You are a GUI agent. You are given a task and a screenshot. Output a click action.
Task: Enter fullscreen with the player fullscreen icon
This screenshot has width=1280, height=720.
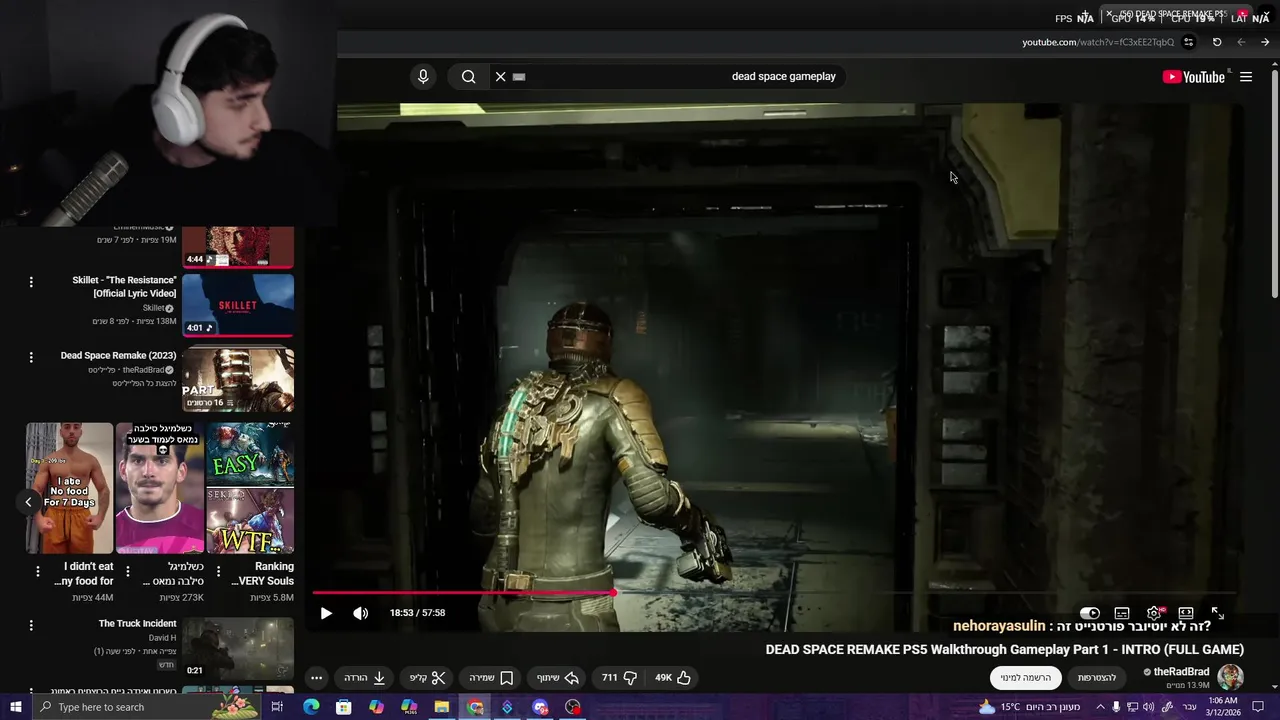pyautogui.click(x=1218, y=613)
